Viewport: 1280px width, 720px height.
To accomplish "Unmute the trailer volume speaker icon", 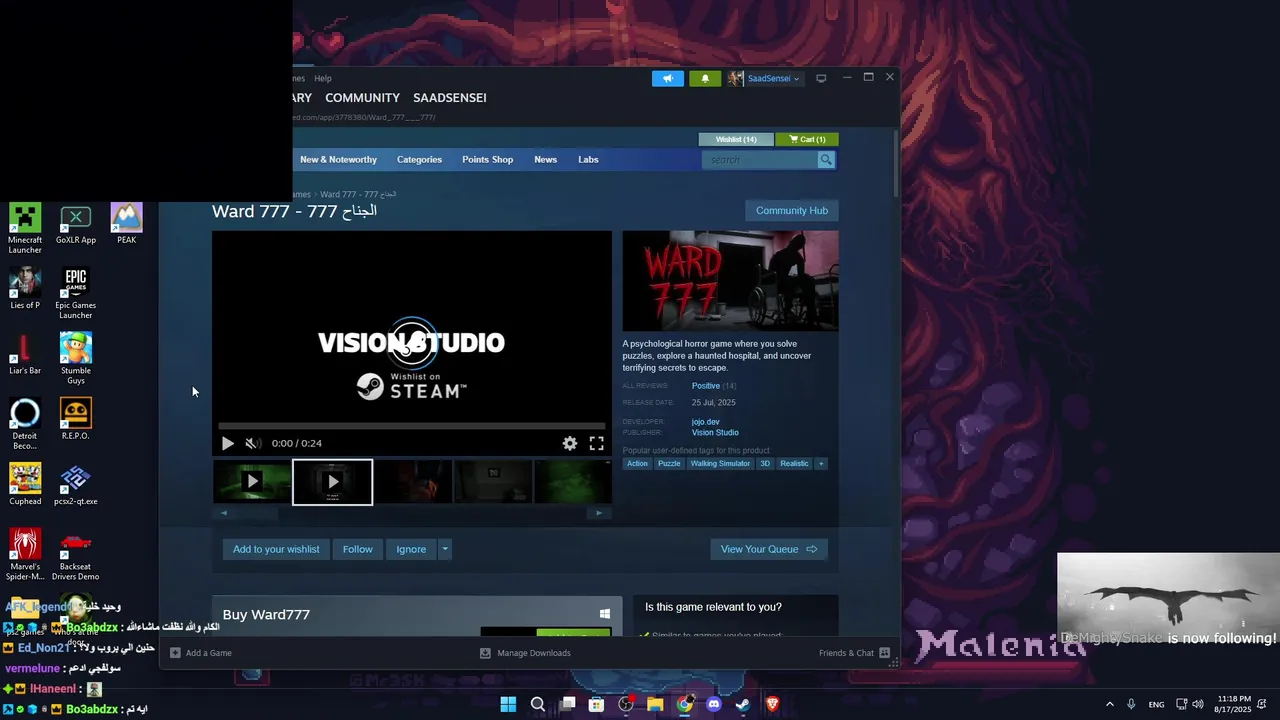I will click(x=253, y=443).
